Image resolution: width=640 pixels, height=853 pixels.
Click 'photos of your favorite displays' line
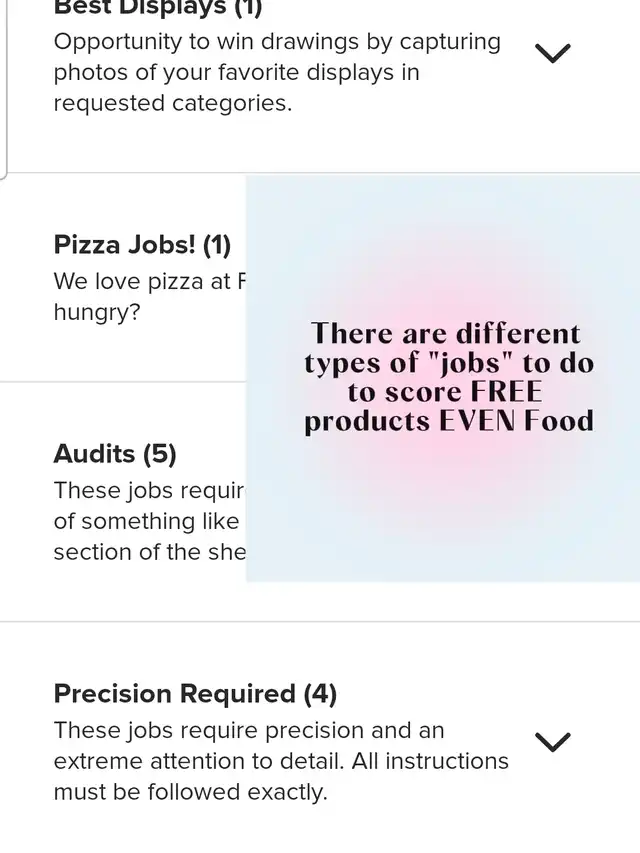[x=236, y=73]
